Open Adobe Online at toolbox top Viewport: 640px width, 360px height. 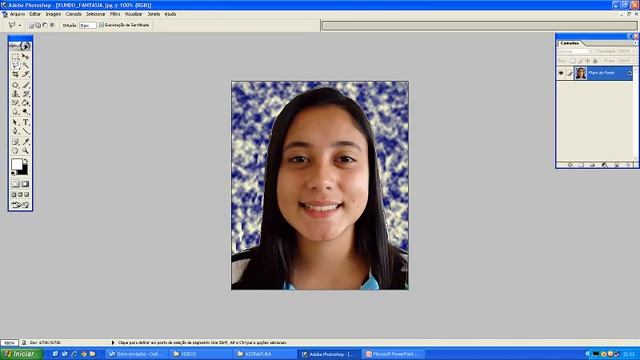point(20,46)
